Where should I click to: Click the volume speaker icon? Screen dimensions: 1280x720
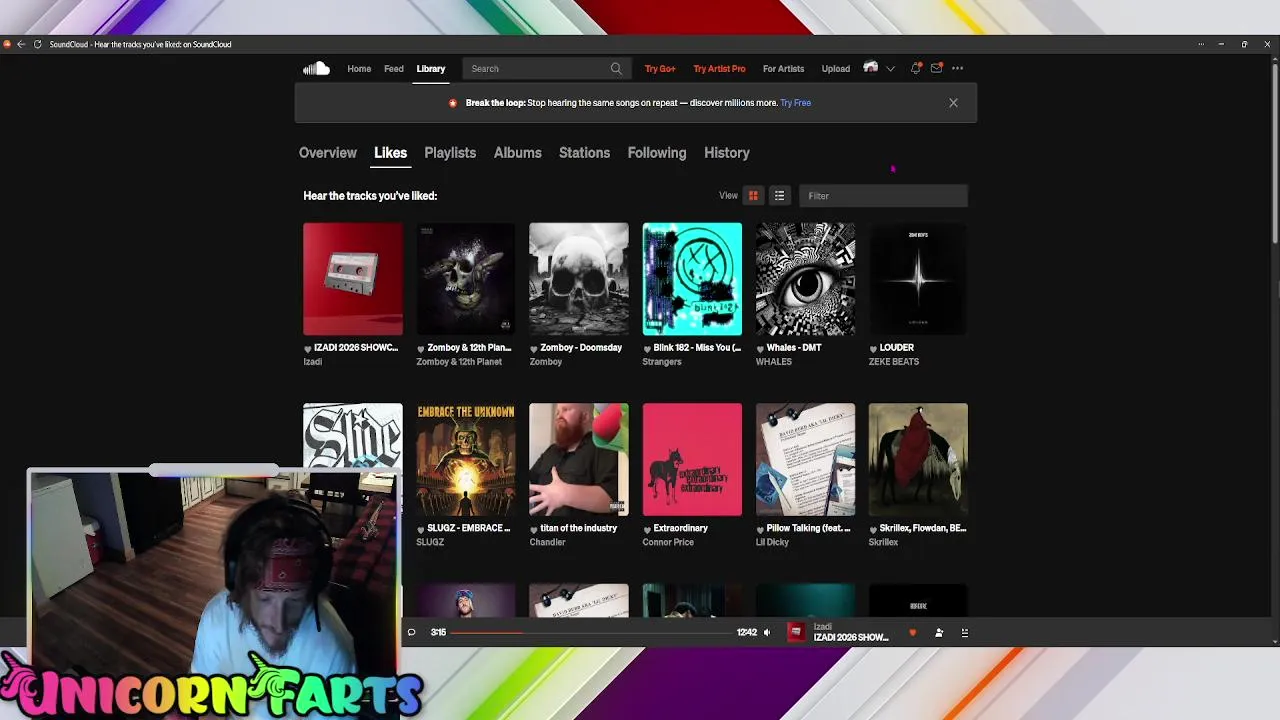click(767, 632)
